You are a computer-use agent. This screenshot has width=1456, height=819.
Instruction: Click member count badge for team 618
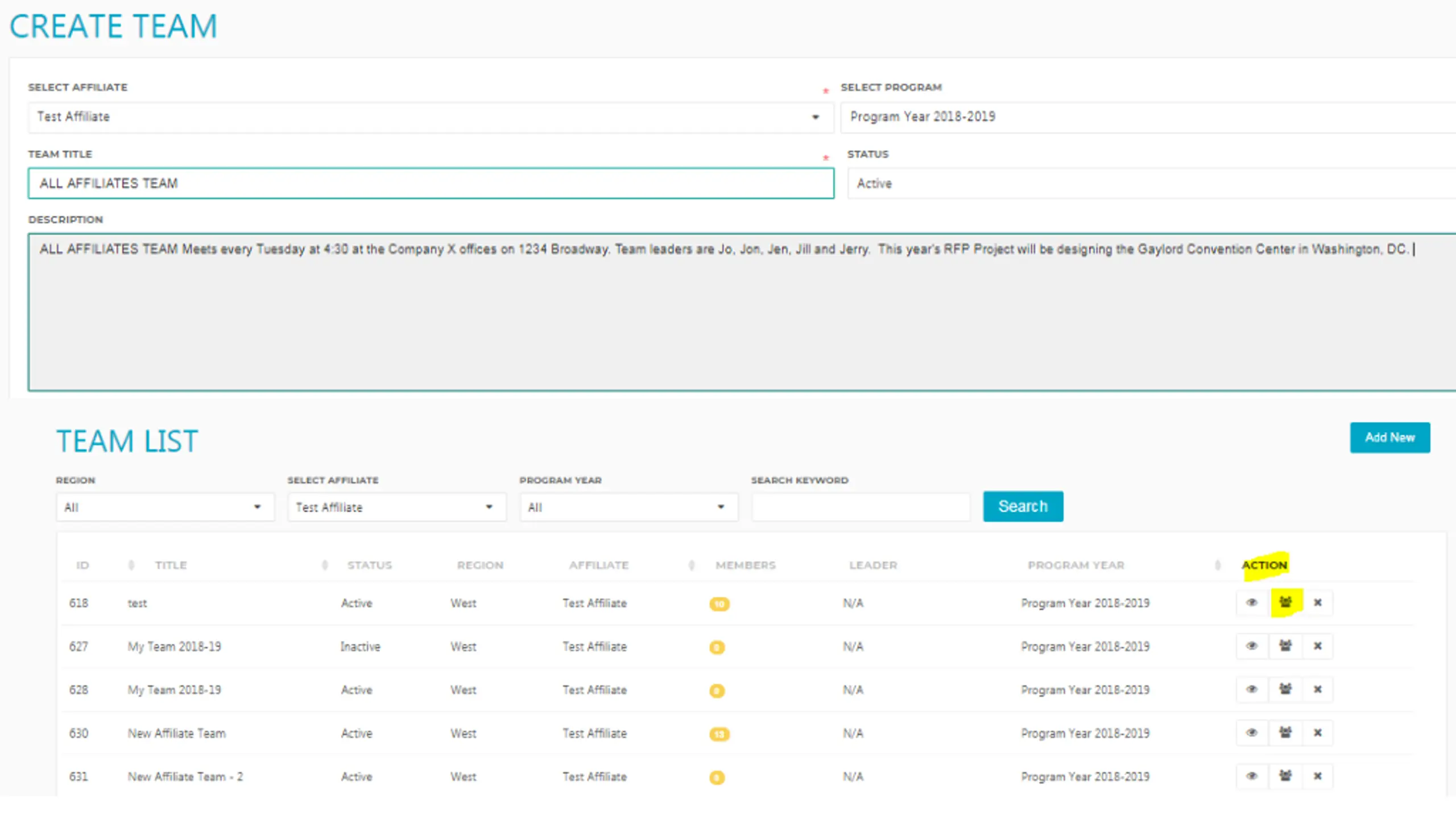point(719,604)
